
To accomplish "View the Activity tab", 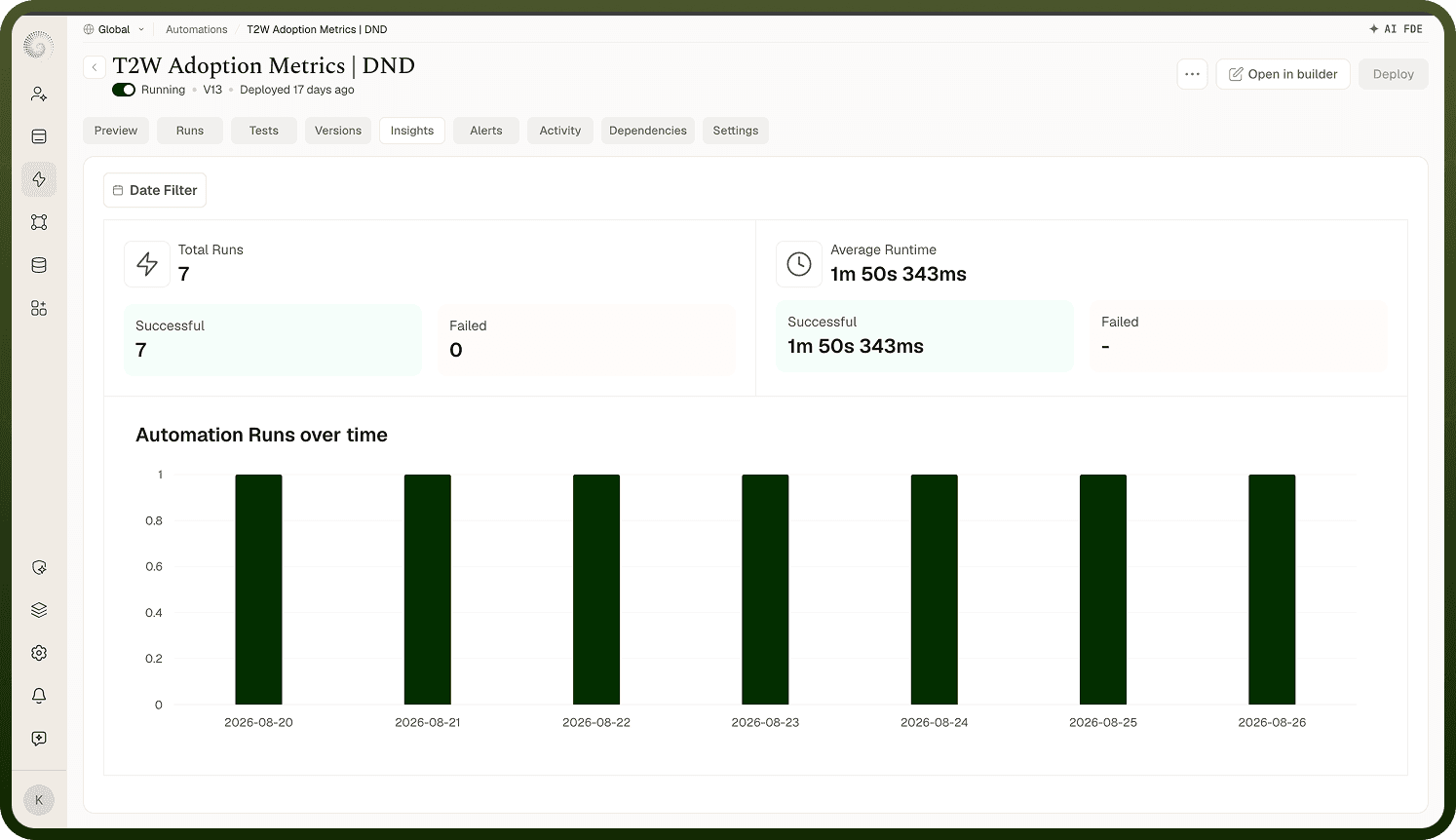I will point(560,131).
